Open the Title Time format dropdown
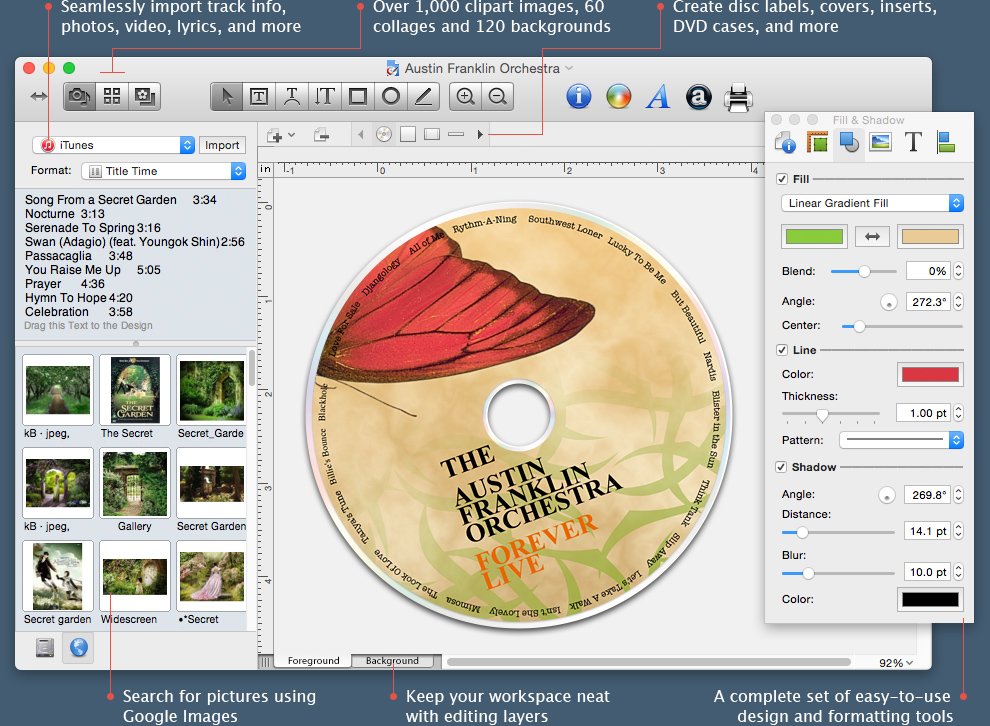 pyautogui.click(x=164, y=171)
